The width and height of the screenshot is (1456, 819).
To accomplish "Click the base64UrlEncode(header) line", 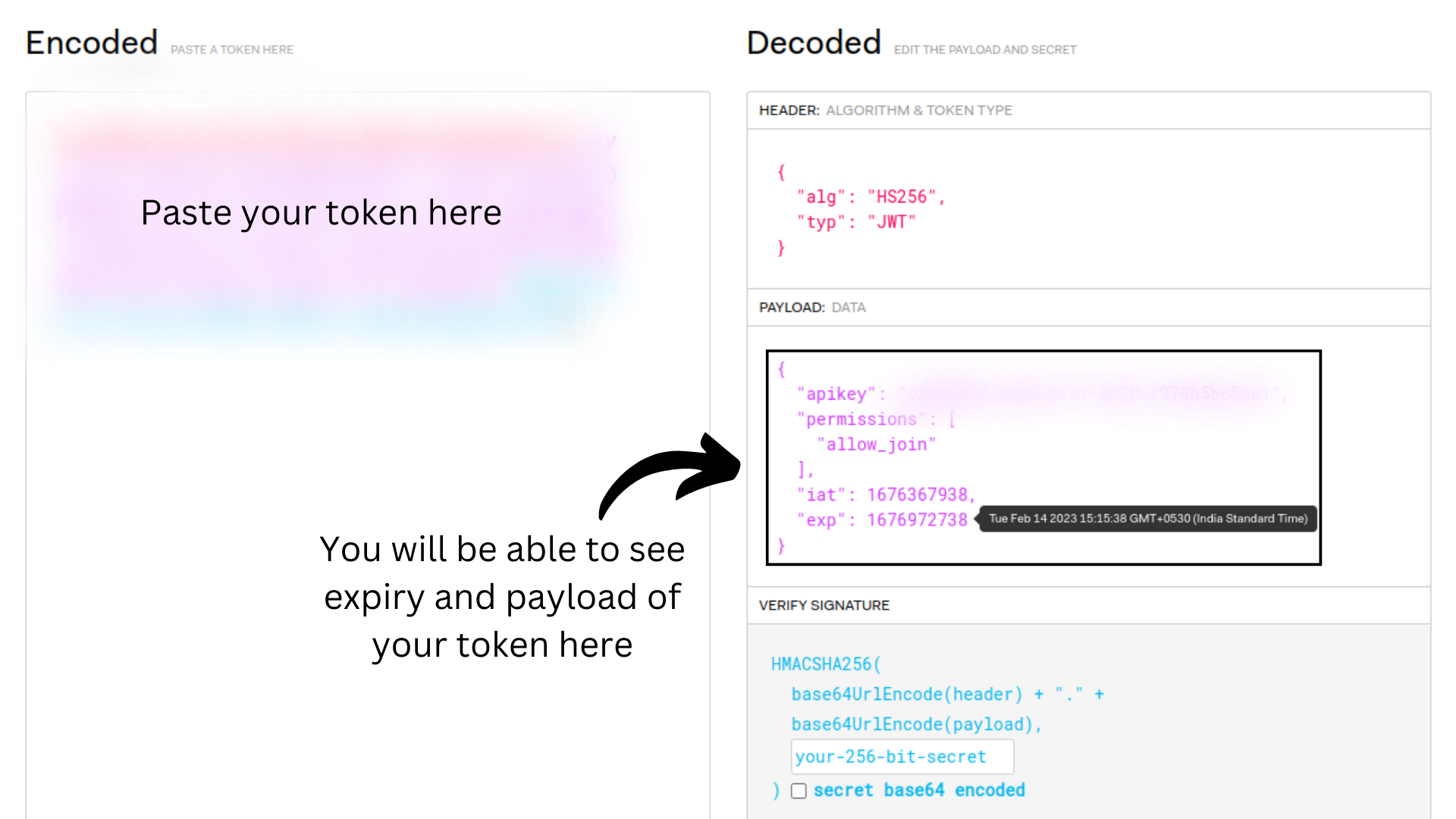I will [948, 695].
